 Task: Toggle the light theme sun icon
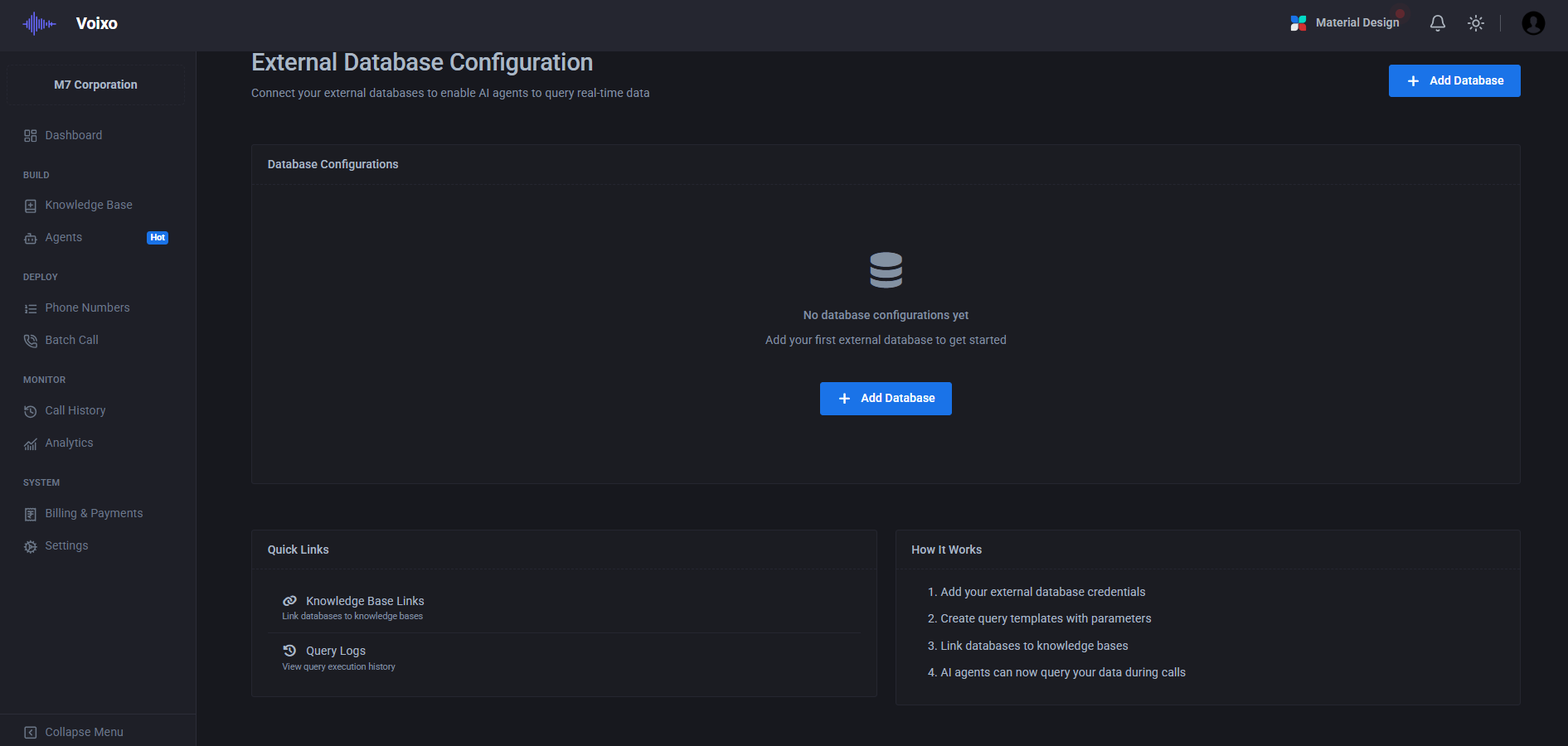coord(1476,23)
